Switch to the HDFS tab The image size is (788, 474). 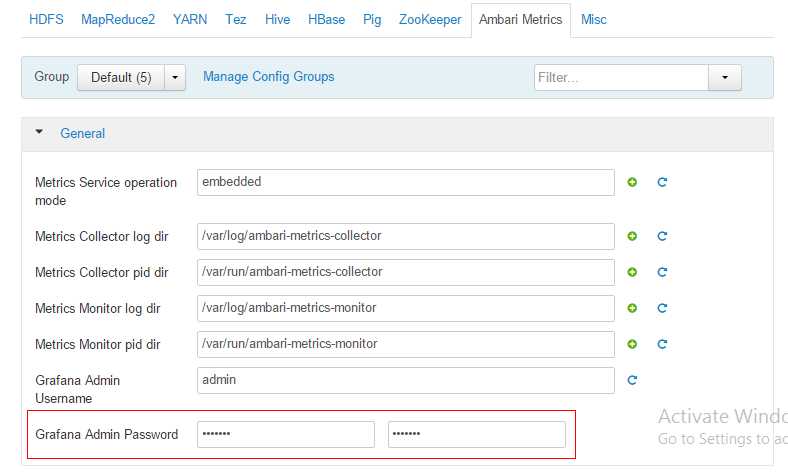tap(46, 20)
